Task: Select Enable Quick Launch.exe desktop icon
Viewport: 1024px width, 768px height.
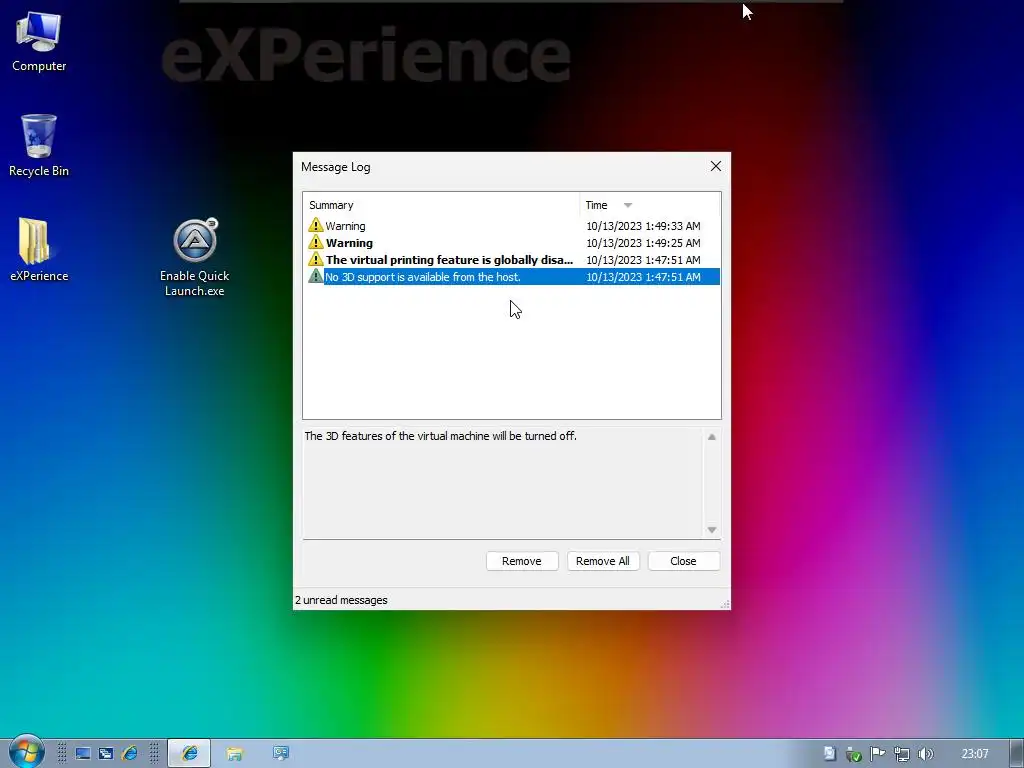Action: 195,257
